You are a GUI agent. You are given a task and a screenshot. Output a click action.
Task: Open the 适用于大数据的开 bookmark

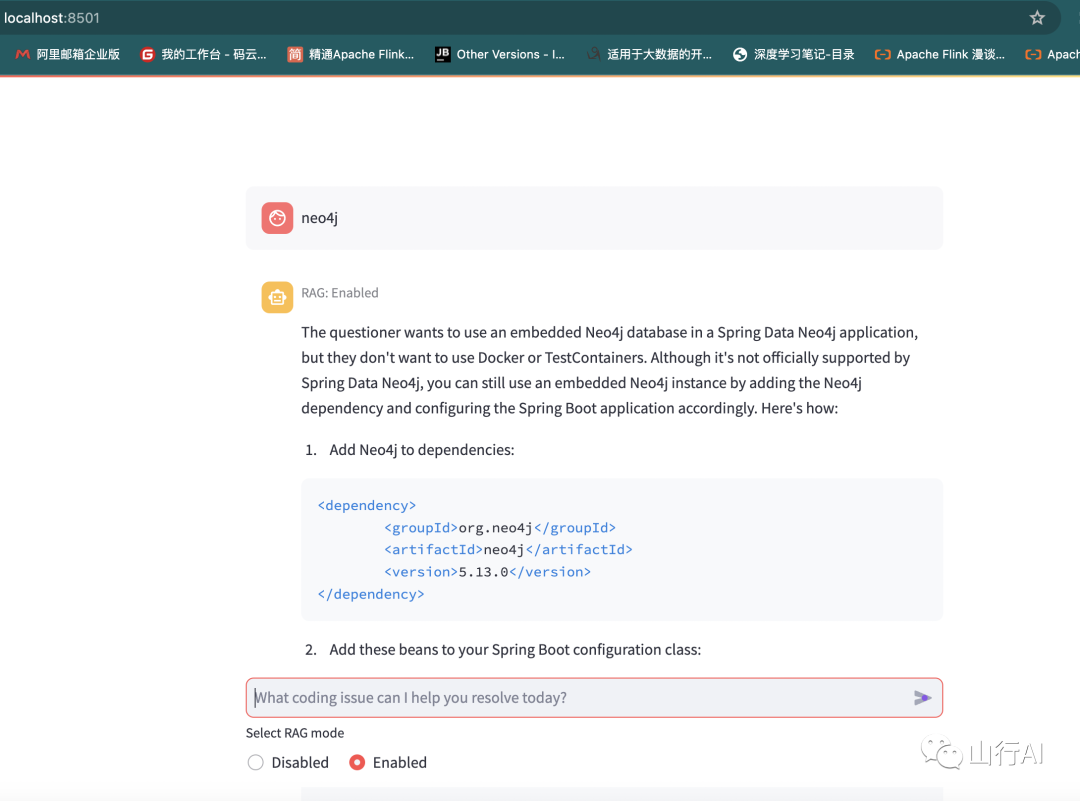tap(649, 54)
